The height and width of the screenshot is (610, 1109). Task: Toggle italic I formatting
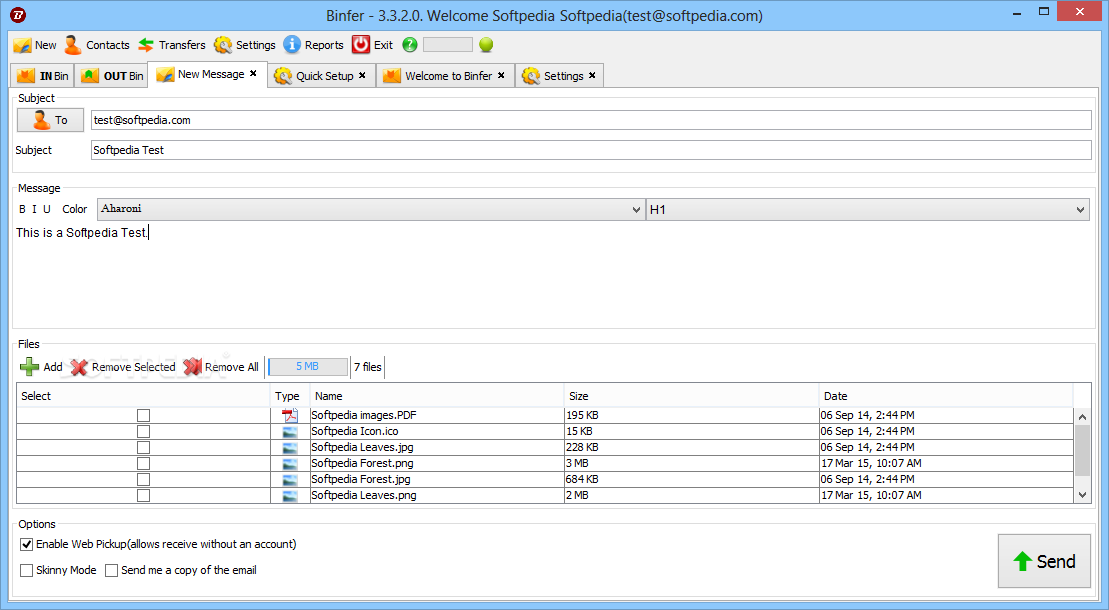[x=34, y=209]
